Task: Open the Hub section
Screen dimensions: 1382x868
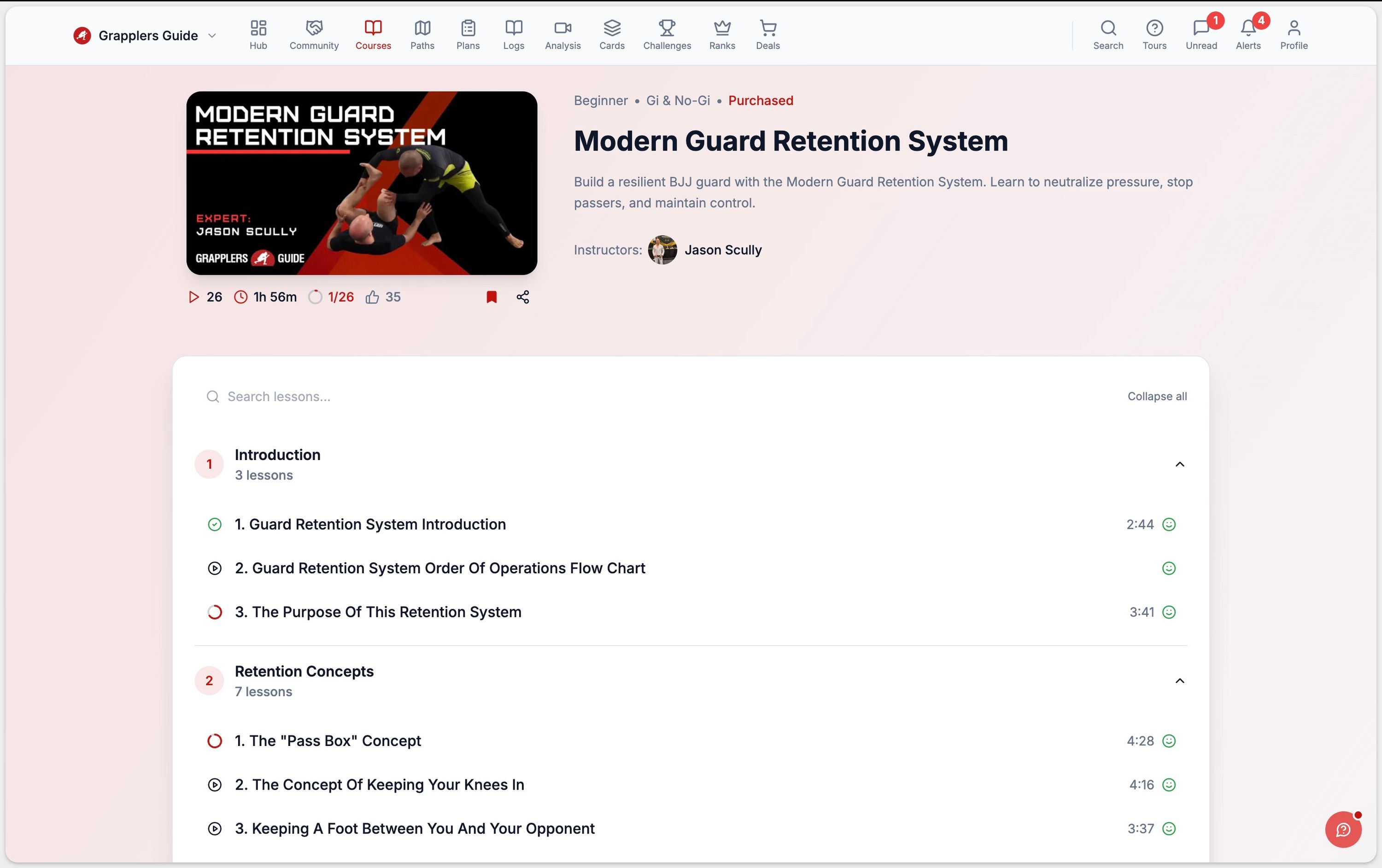Action: [258, 35]
